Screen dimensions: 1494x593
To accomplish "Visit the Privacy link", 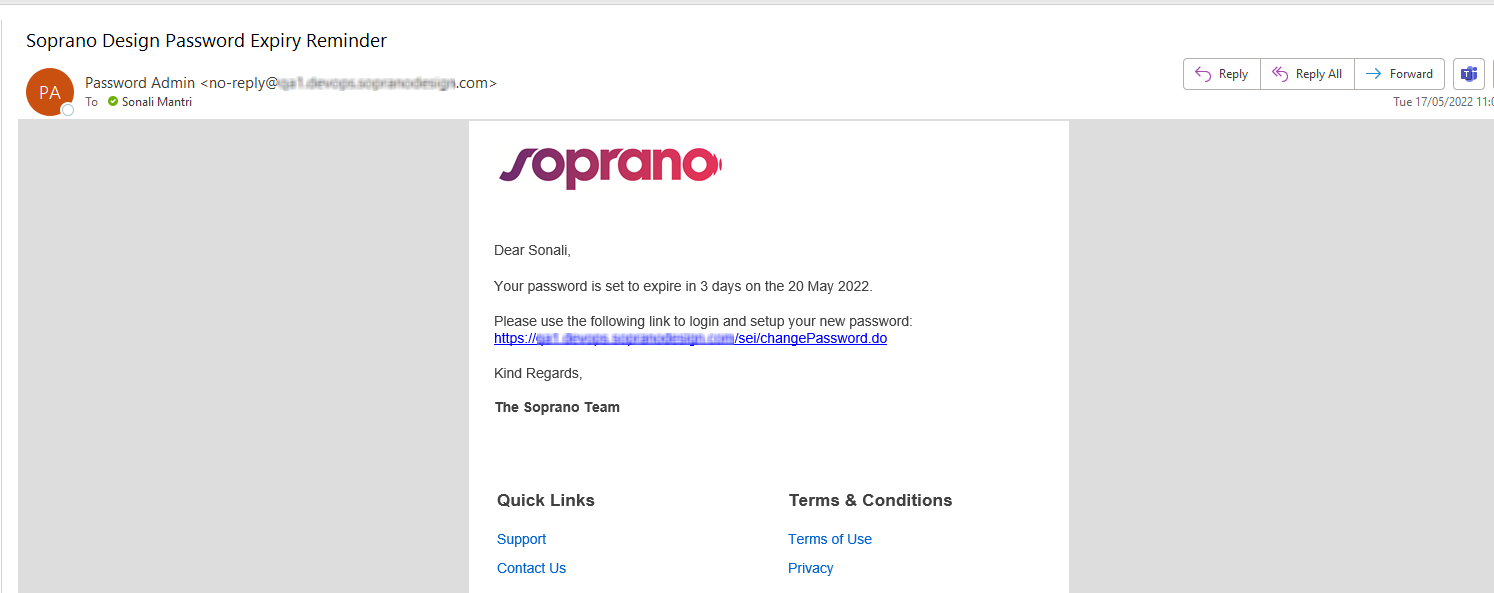I will [x=810, y=568].
